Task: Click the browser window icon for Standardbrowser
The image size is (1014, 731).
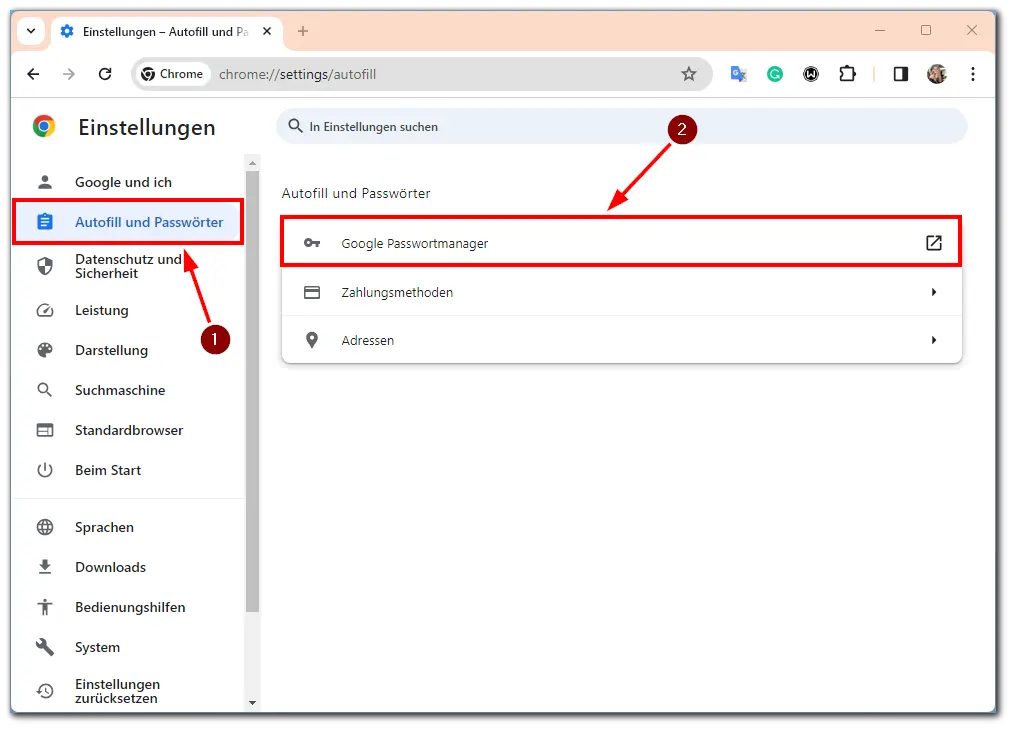Action: (x=45, y=431)
